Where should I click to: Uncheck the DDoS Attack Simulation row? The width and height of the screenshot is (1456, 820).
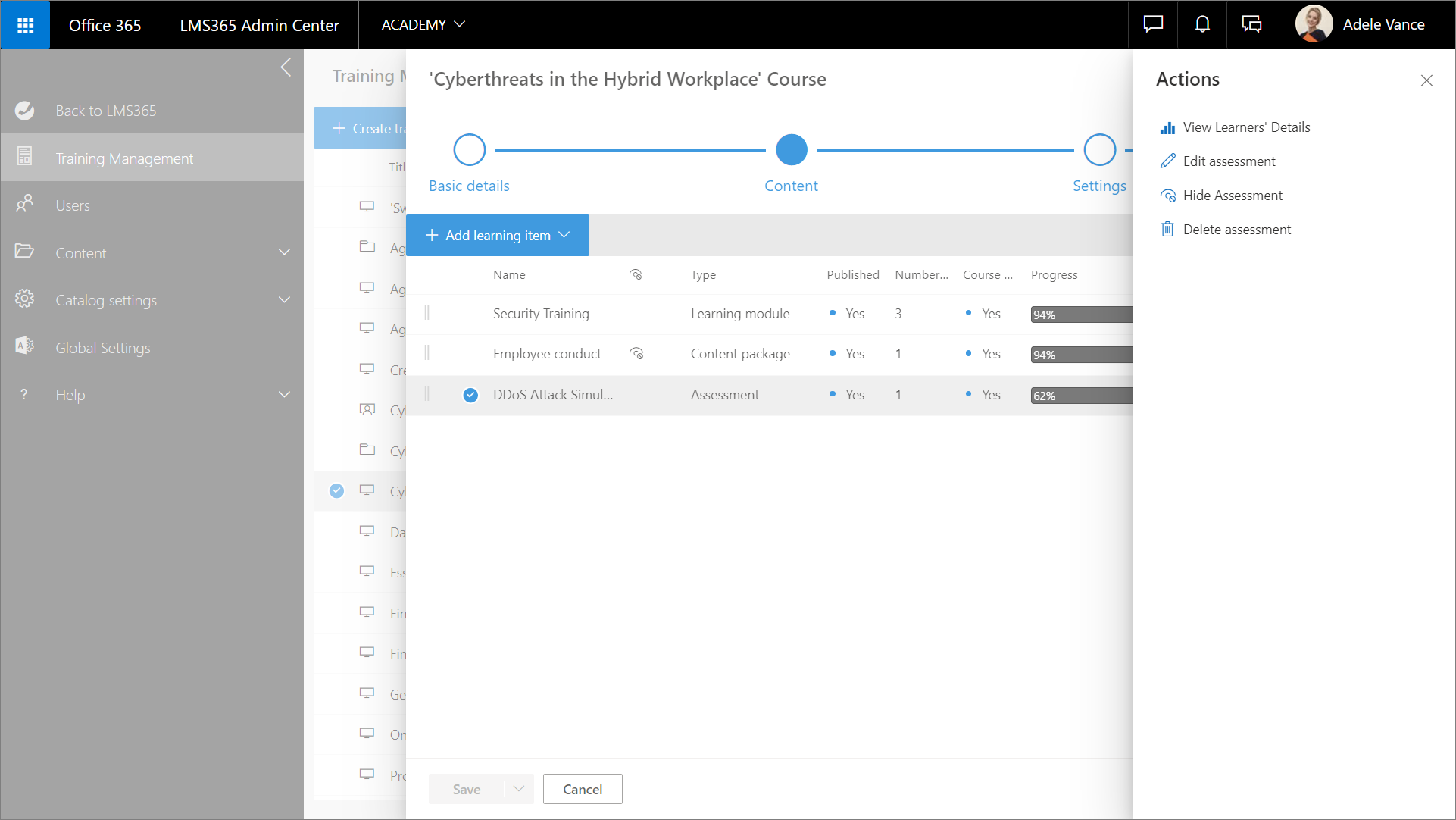pos(470,395)
